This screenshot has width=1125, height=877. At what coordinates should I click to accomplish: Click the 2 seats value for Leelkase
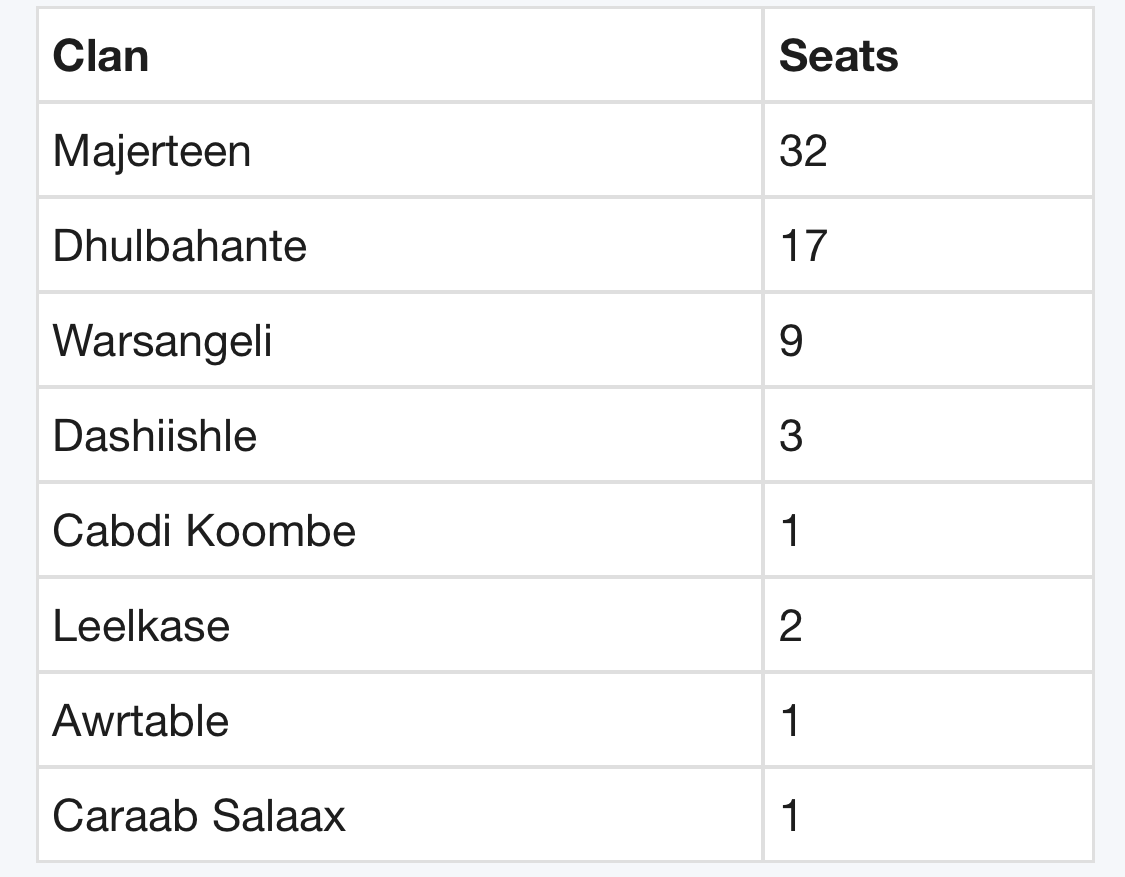point(791,626)
